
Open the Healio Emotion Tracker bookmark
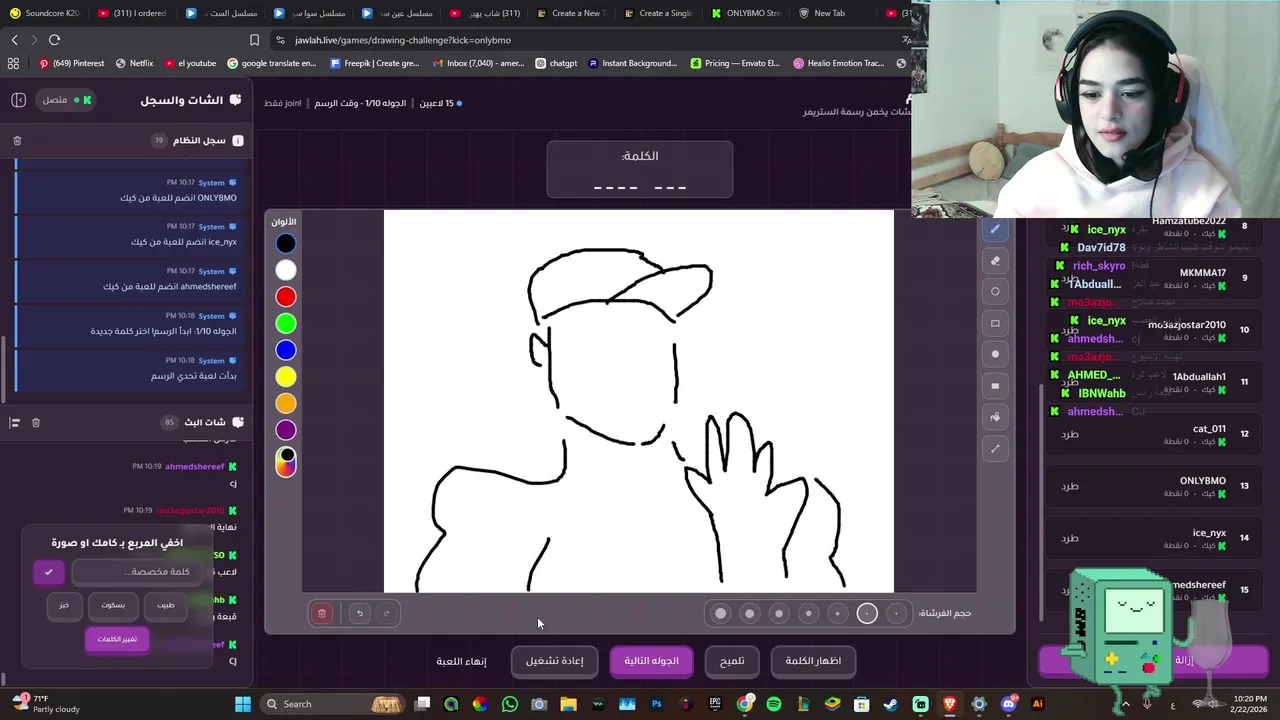coord(838,63)
